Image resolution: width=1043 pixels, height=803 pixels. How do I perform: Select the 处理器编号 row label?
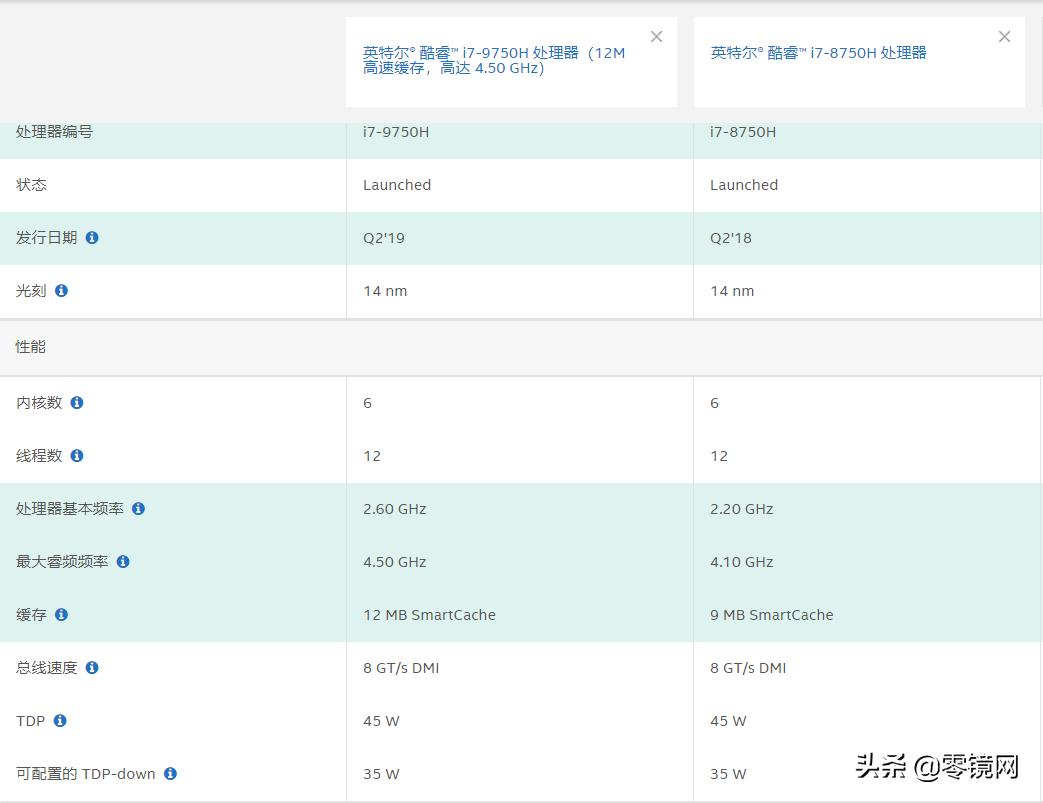[54, 132]
